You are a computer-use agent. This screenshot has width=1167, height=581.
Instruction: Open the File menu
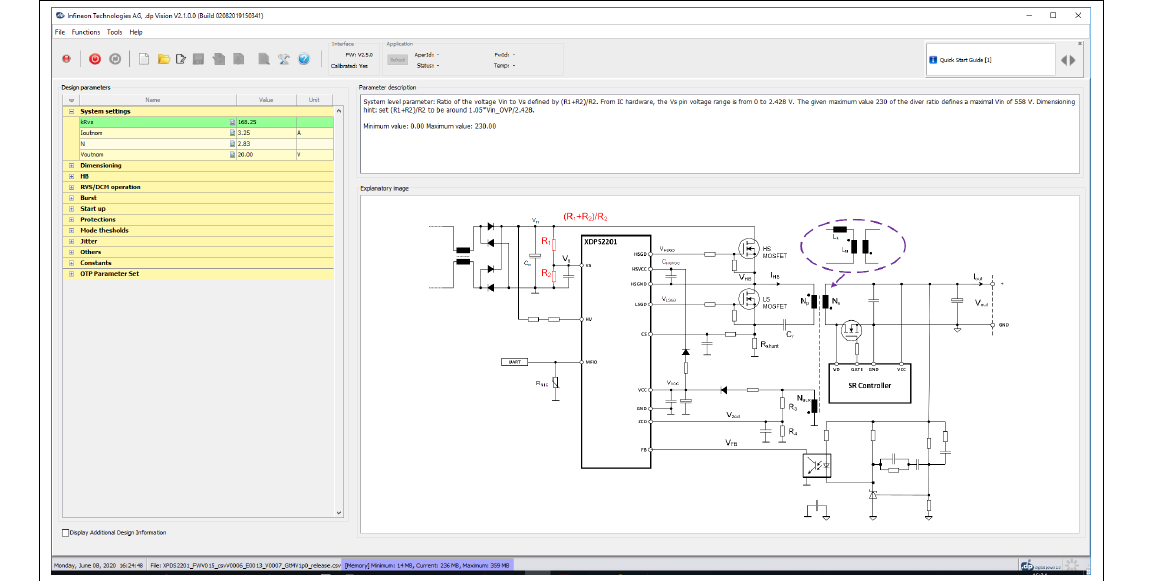(60, 32)
